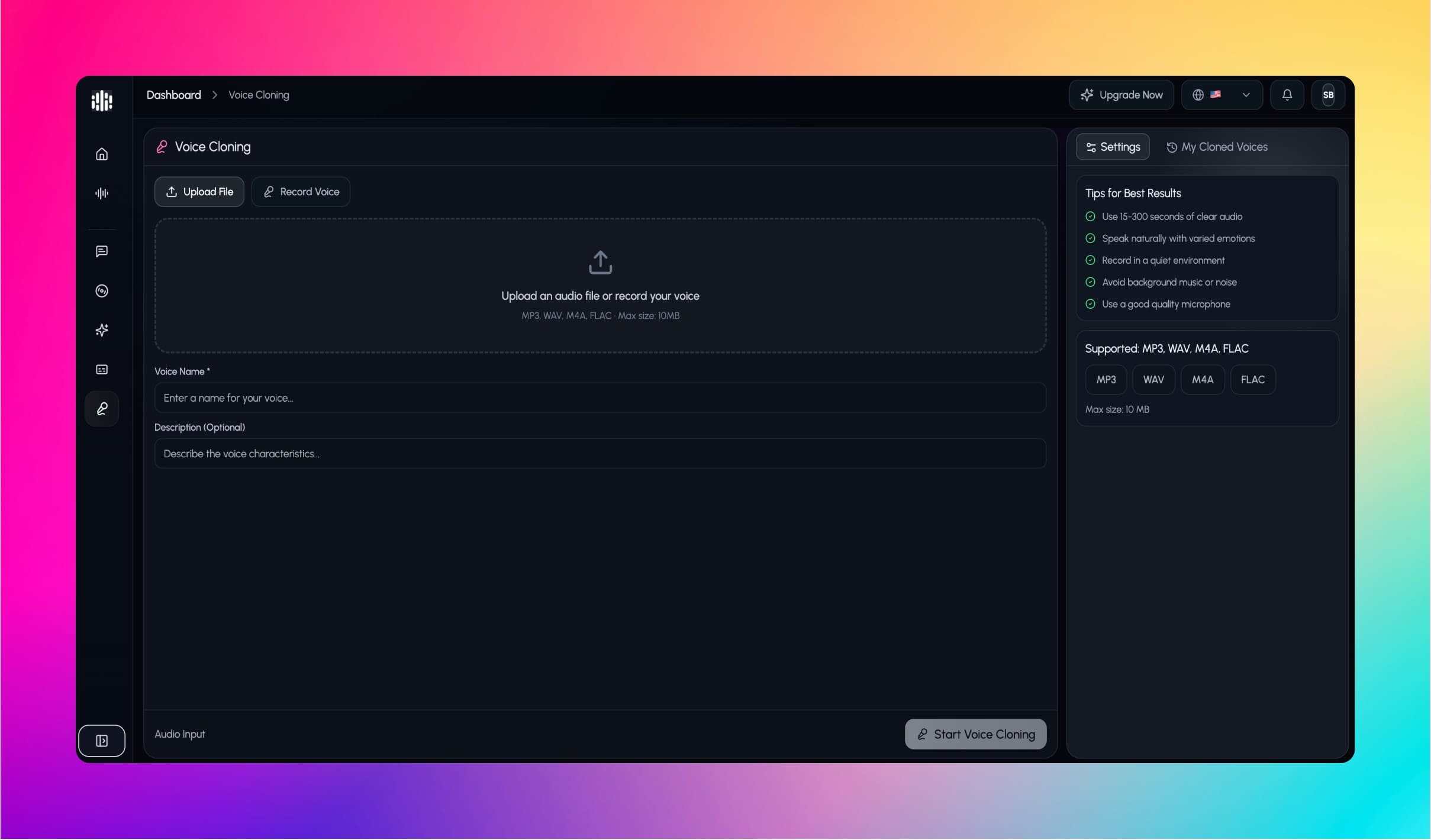Click the Upgrade Now button
1431x840 pixels.
[x=1121, y=95]
